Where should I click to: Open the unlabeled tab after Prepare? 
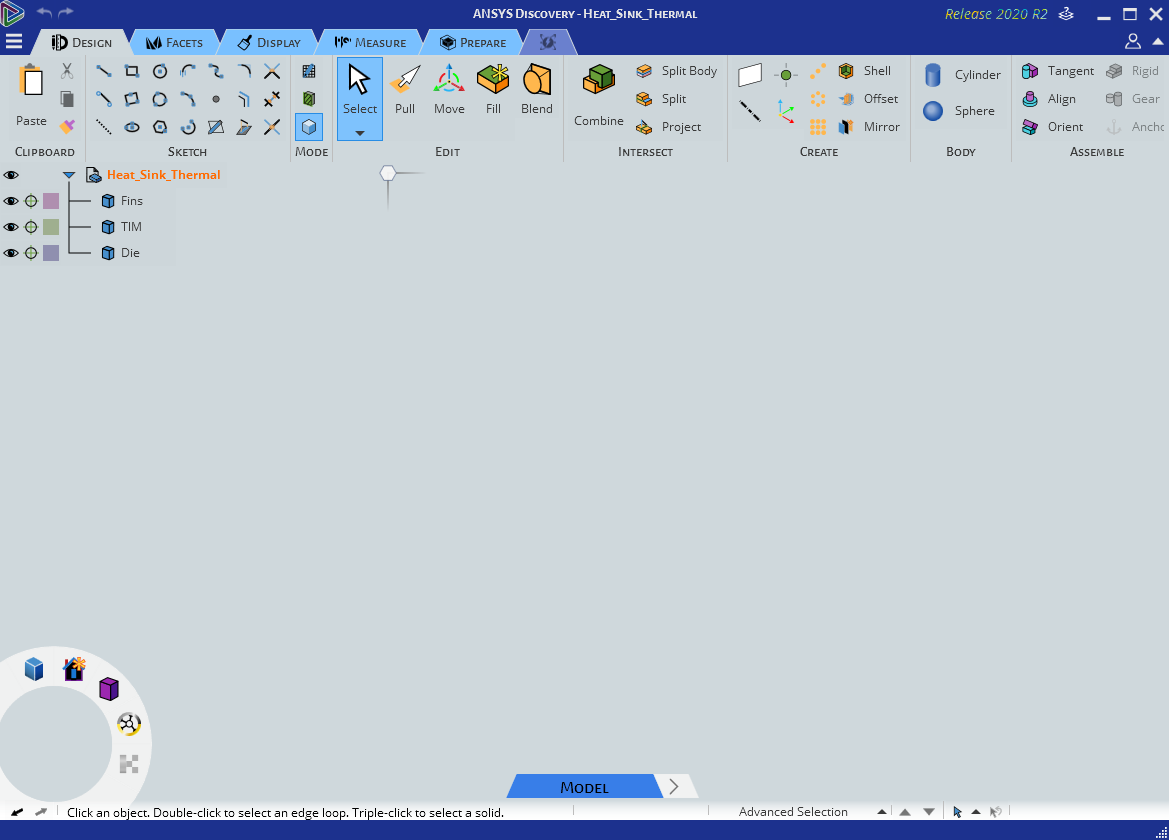[x=548, y=42]
